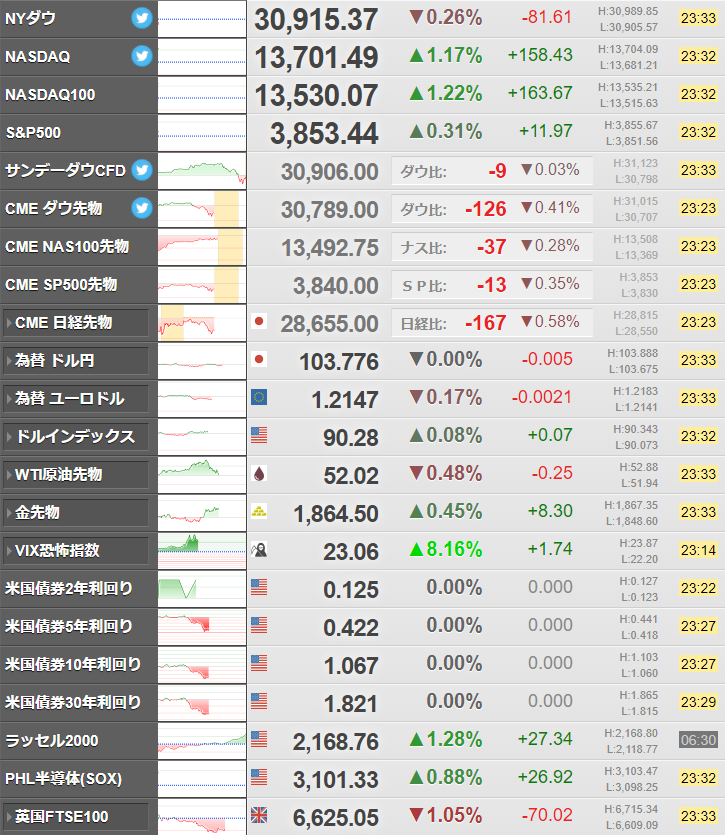Viewport: 725px width, 835px height.
Task: Open the NYダウ mini chart
Action: click(202, 19)
